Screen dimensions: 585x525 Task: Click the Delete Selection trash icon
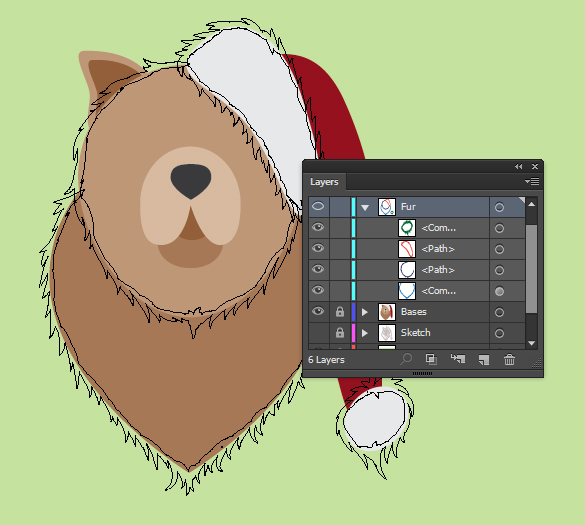509,360
